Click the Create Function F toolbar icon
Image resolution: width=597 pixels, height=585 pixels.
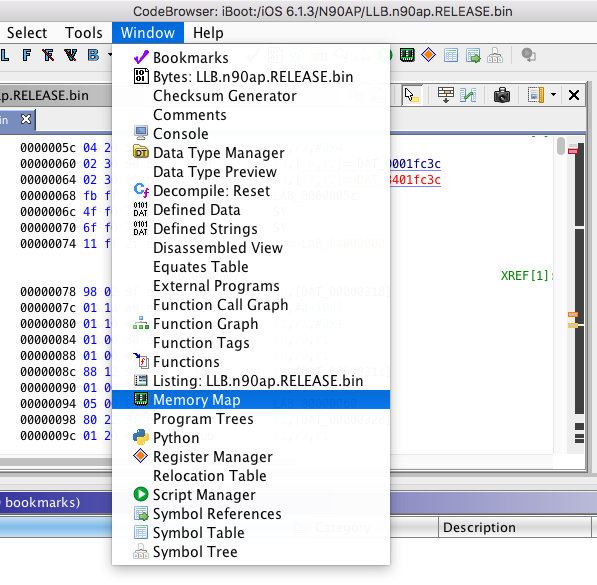[27, 56]
